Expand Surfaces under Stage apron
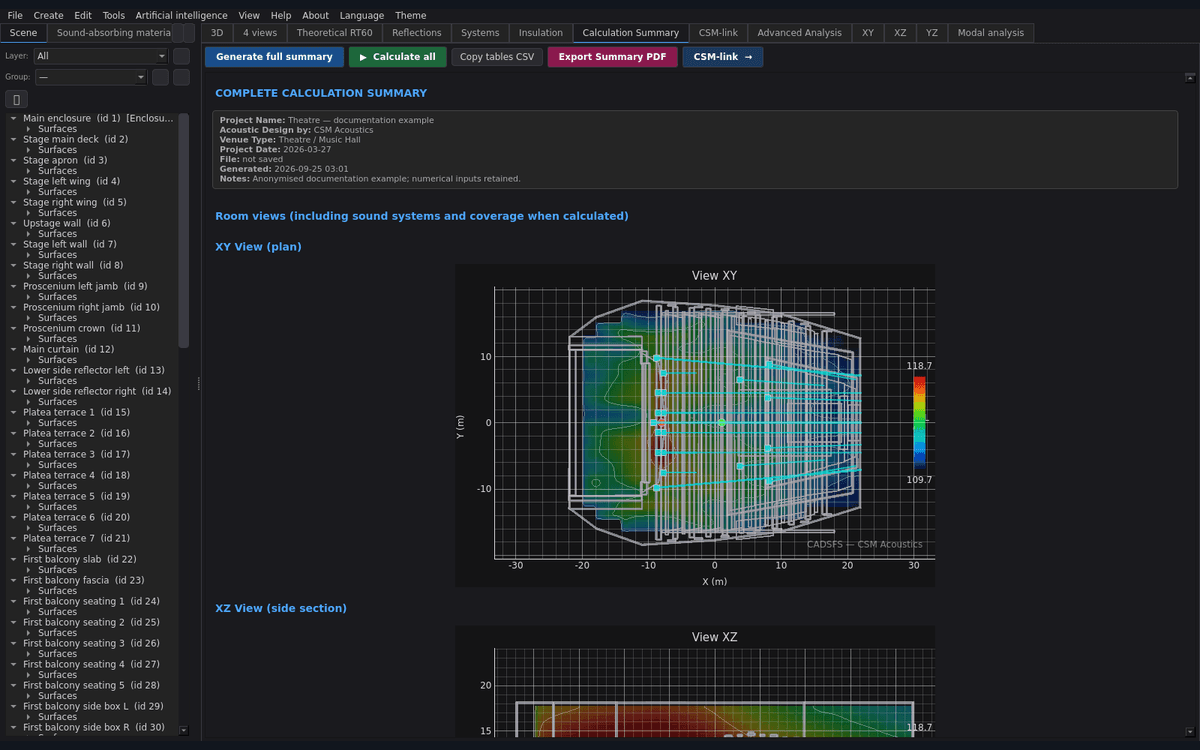Viewport: 1200px width, 750px height. click(29, 171)
